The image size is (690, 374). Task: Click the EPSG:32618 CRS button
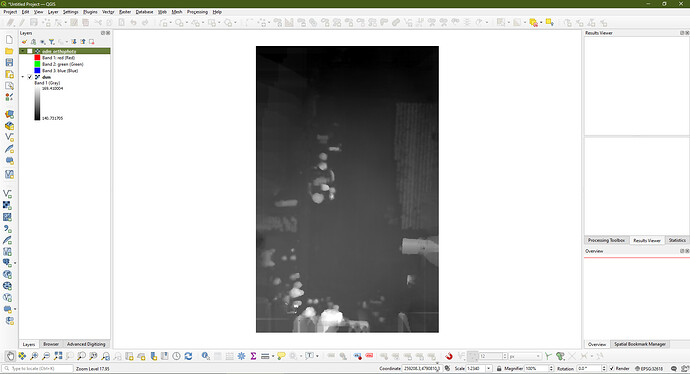(x=649, y=368)
